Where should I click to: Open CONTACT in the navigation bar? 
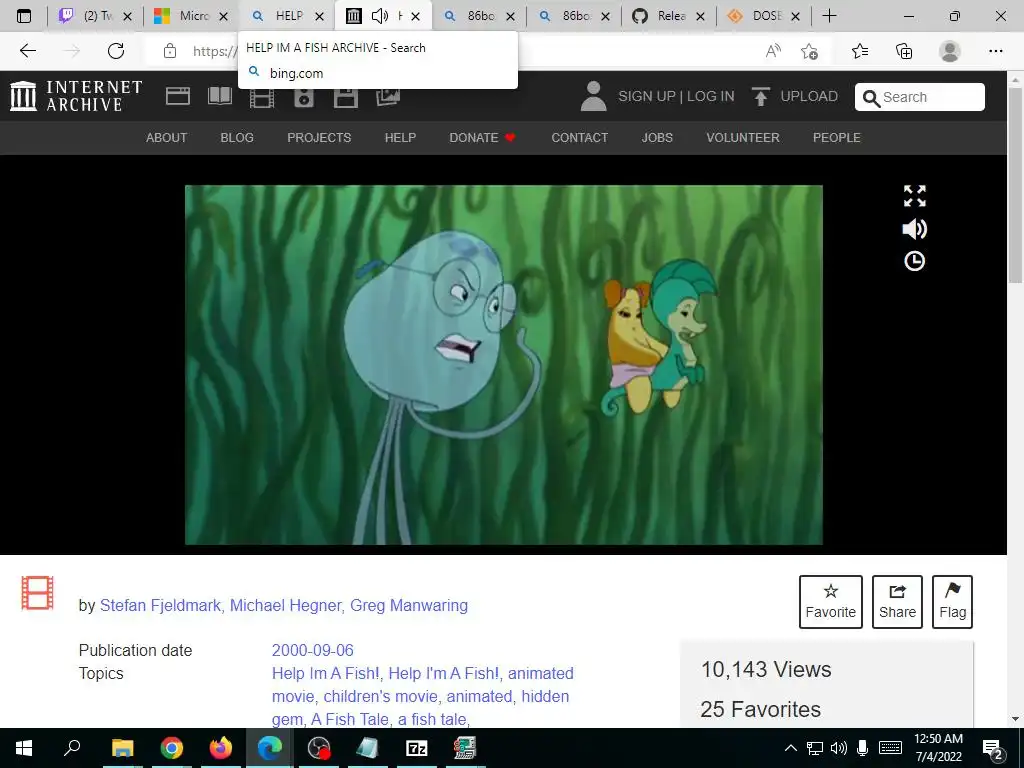579,138
